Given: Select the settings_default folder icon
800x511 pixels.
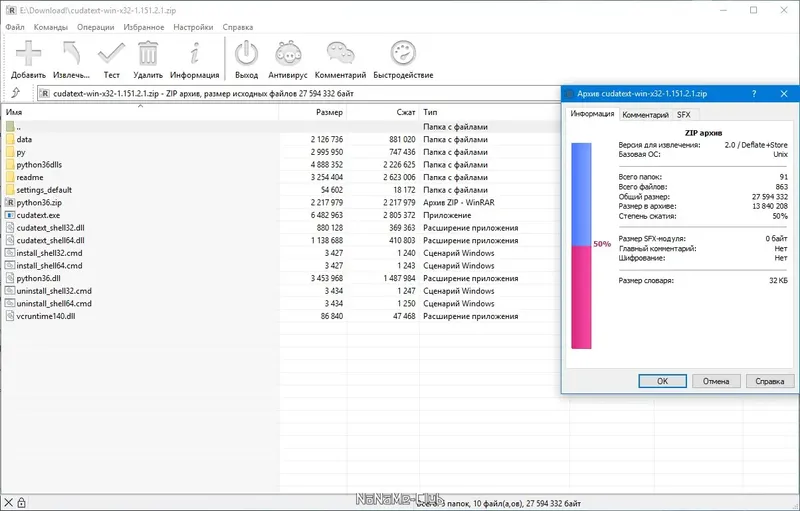Looking at the screenshot, I should [10, 190].
